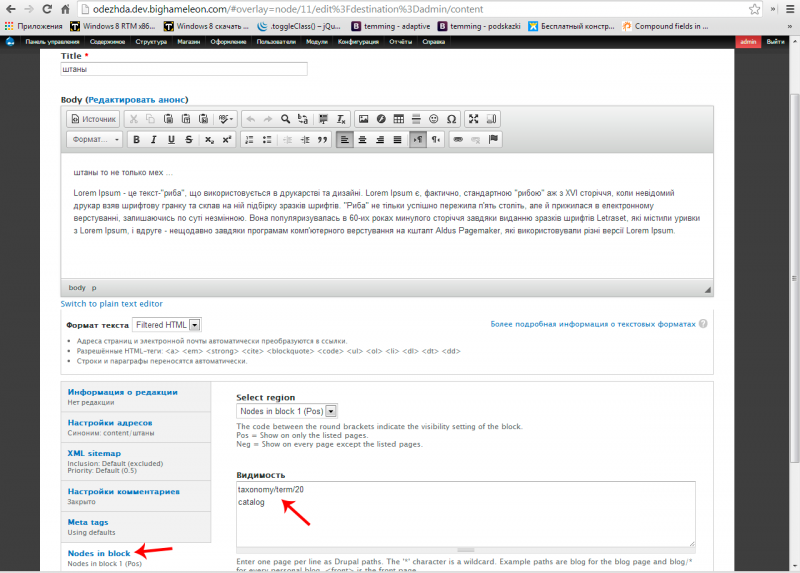
Task: Insert a bulleted list
Action: [x=267, y=139]
